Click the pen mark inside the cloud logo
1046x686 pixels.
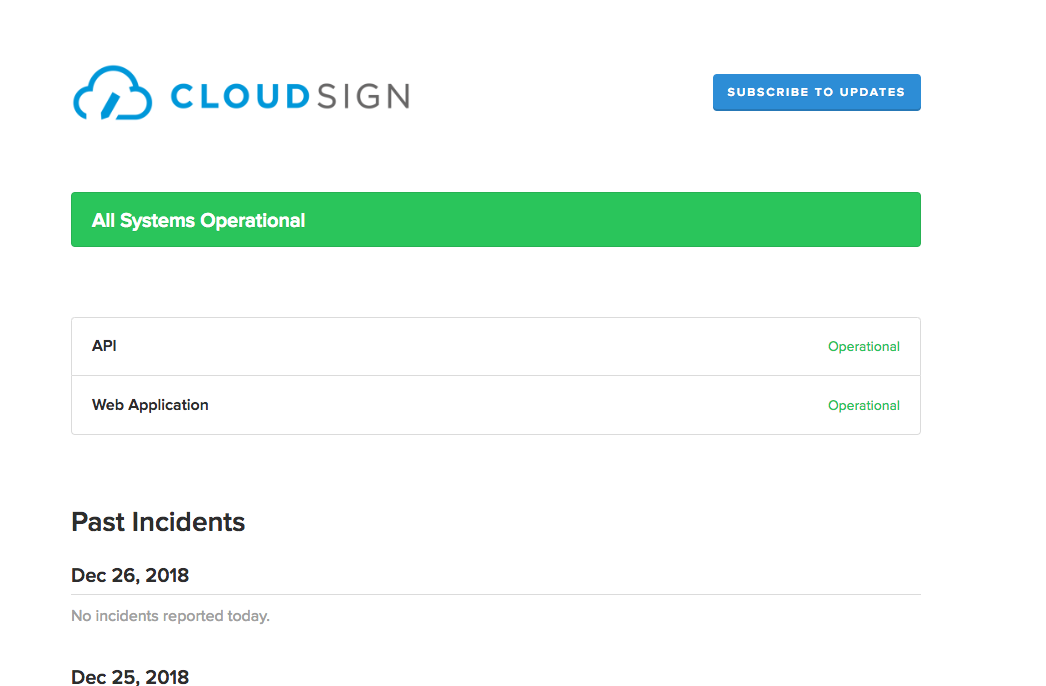[110, 106]
